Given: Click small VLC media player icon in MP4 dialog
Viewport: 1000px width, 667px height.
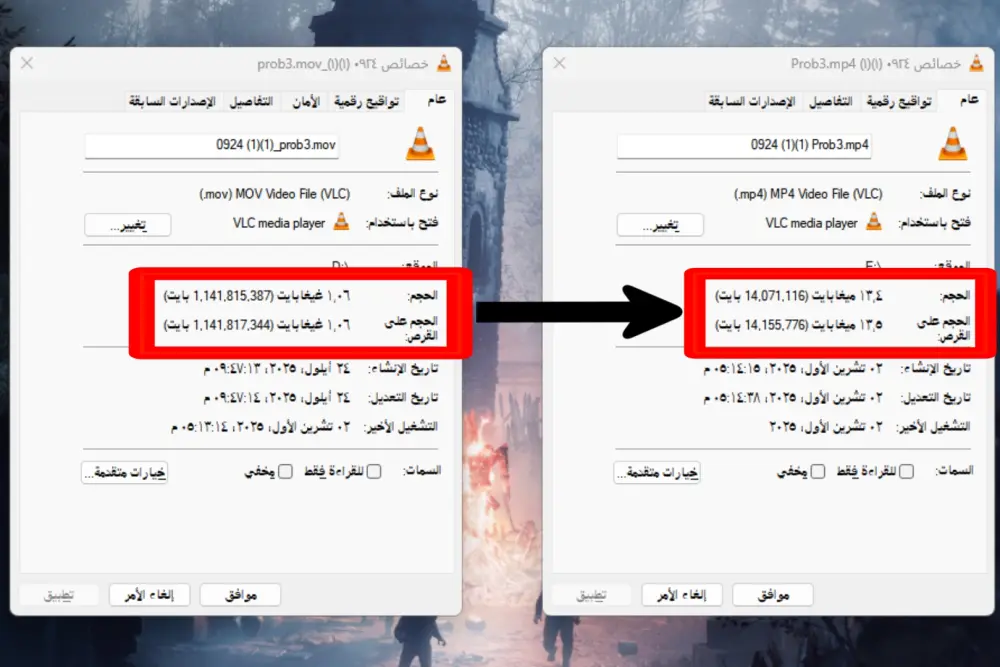Looking at the screenshot, I should click(x=874, y=222).
